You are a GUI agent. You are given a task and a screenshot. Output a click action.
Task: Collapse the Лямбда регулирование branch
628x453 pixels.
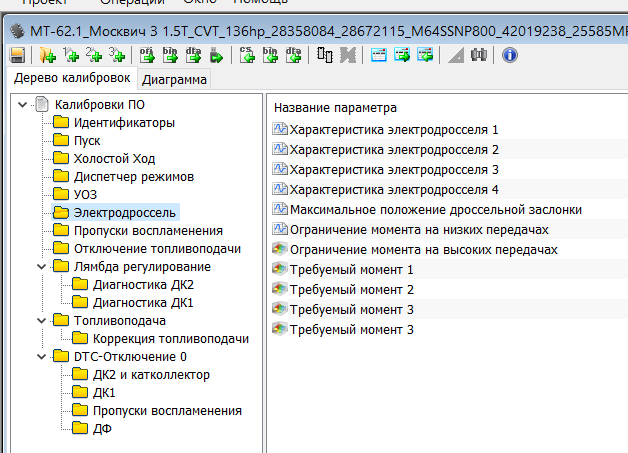point(40,267)
